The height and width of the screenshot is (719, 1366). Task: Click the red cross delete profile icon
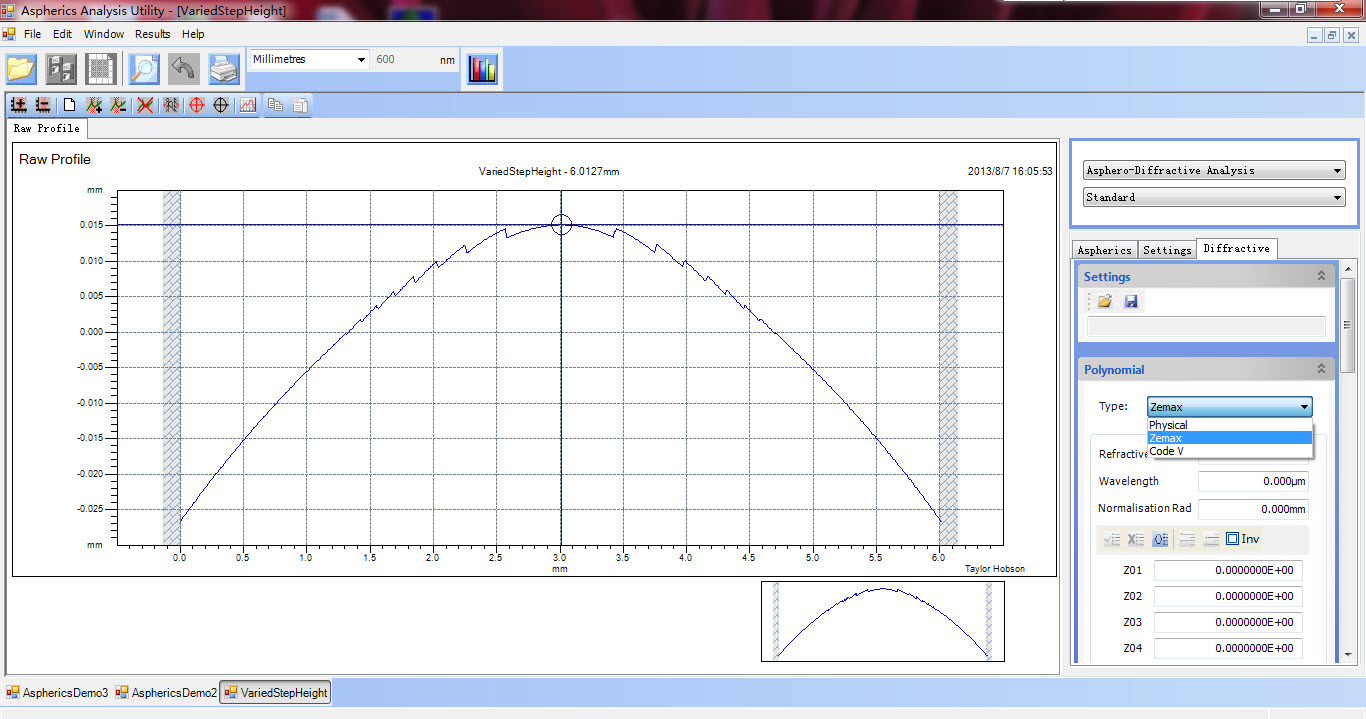(146, 104)
